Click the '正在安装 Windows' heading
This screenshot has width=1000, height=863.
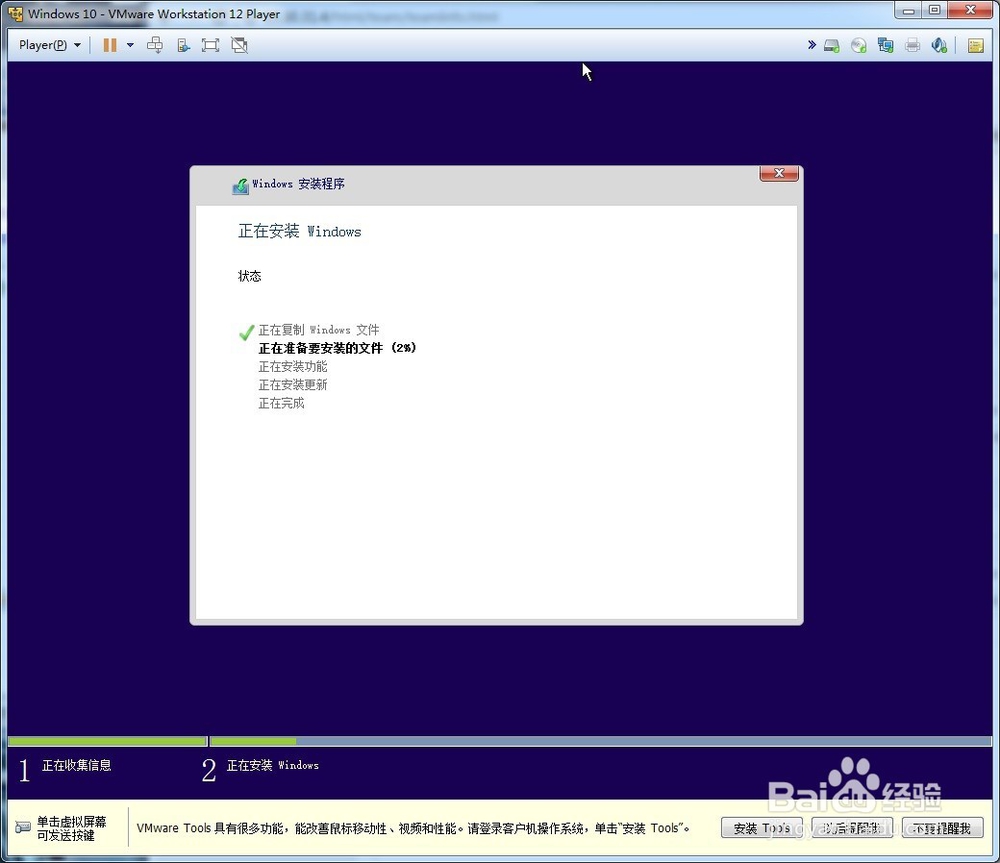coord(300,231)
